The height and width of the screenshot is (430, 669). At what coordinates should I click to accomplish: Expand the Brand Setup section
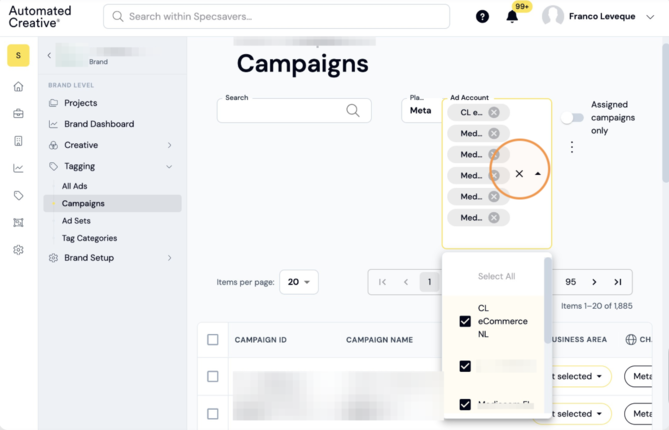(x=169, y=258)
